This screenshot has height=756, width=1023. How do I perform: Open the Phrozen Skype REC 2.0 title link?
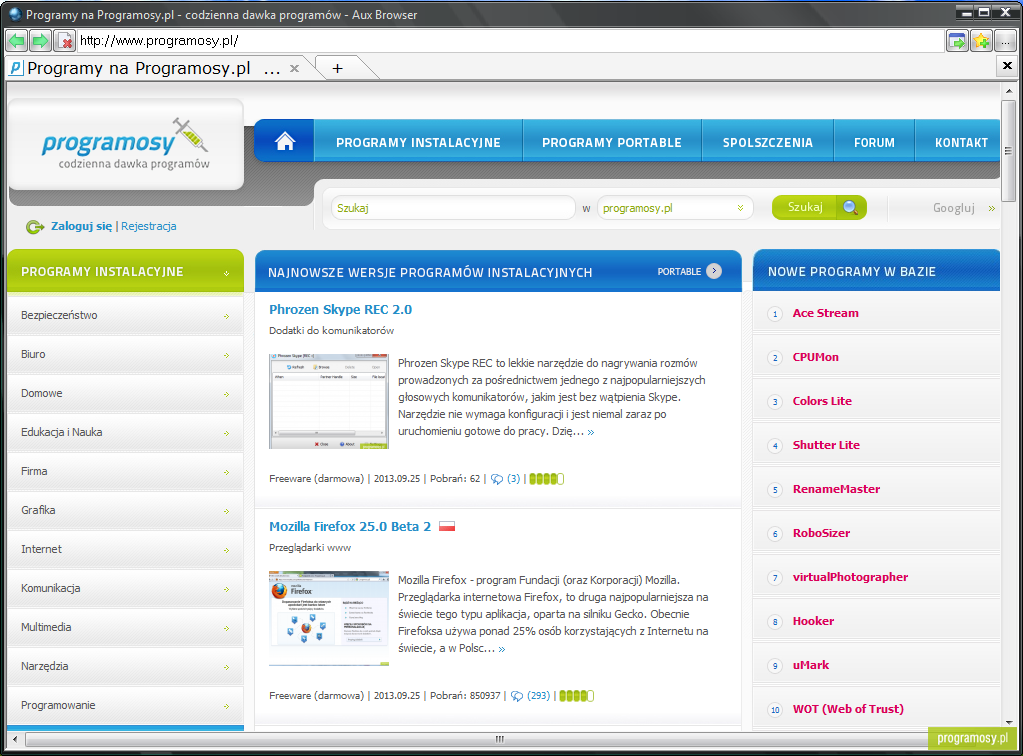click(341, 310)
